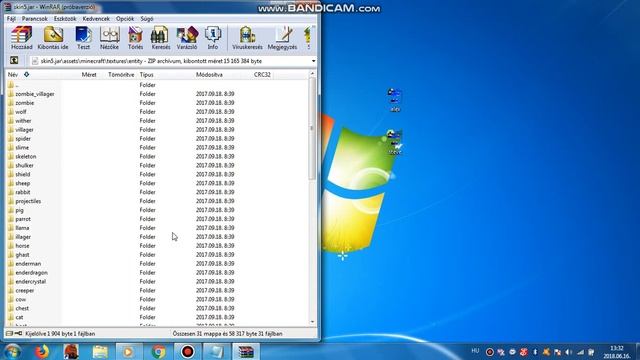Open the Súgó menu
This screenshot has width=640, height=360.
[147, 19]
